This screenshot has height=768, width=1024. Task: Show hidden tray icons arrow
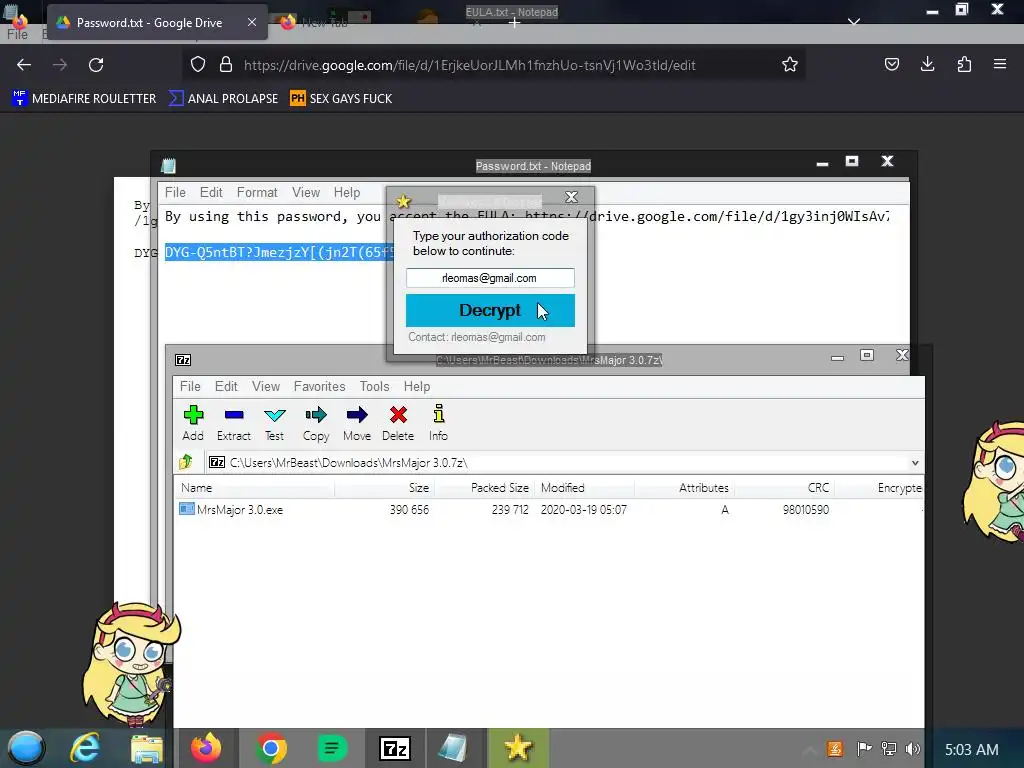pos(808,749)
